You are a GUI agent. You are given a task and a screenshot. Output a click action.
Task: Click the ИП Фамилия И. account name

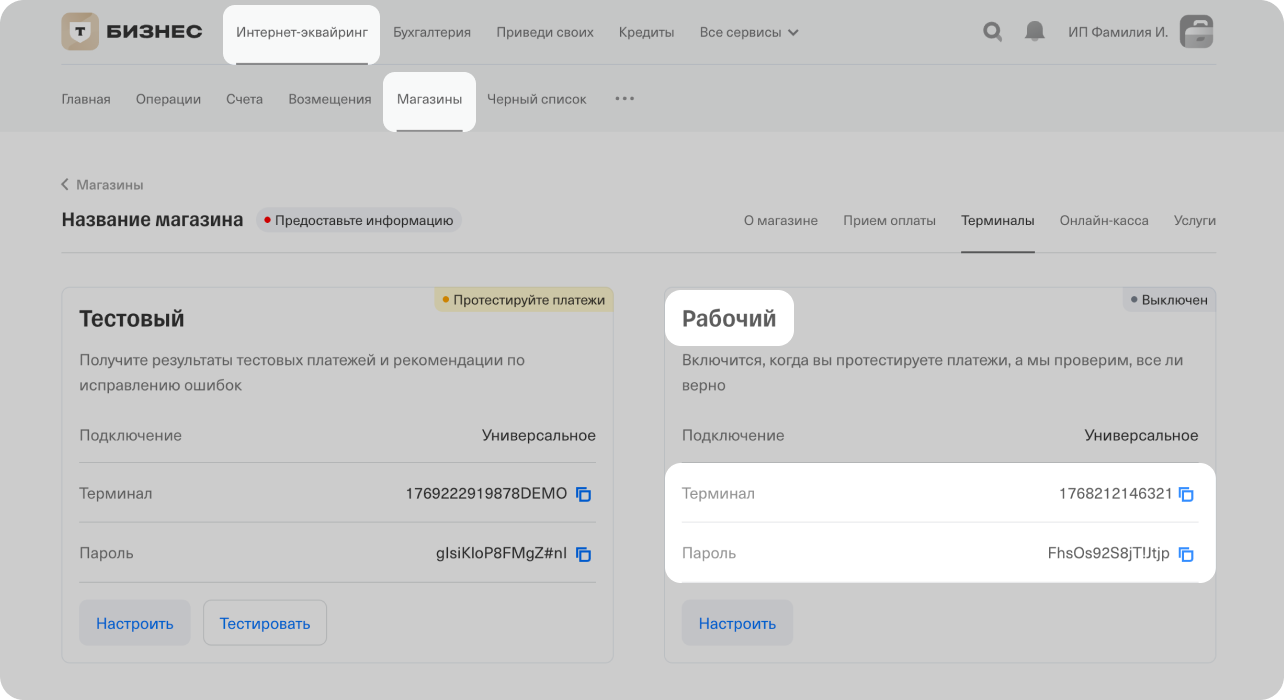(x=1118, y=32)
